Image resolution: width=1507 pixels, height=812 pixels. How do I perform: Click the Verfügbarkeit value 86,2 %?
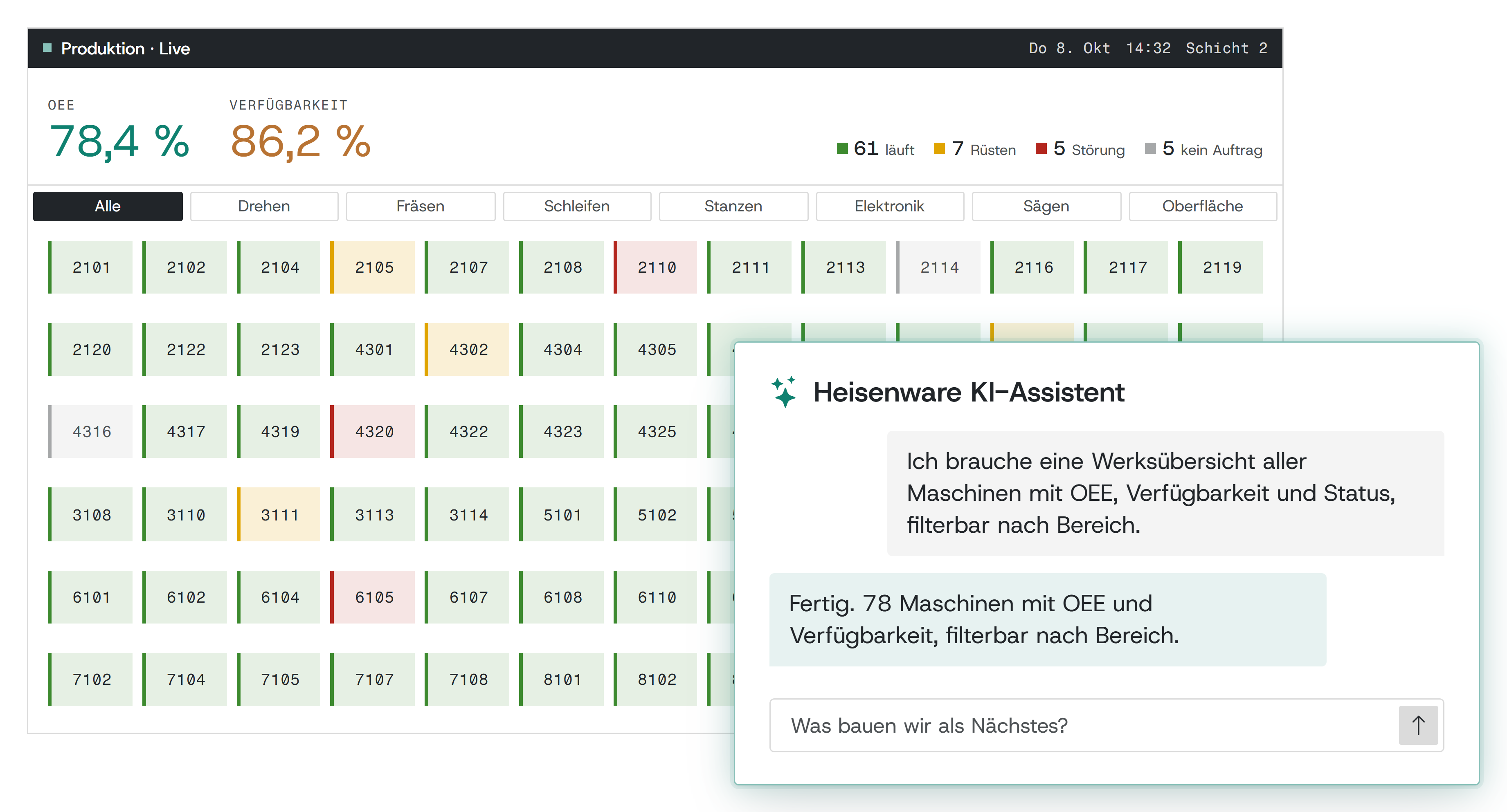point(301,141)
